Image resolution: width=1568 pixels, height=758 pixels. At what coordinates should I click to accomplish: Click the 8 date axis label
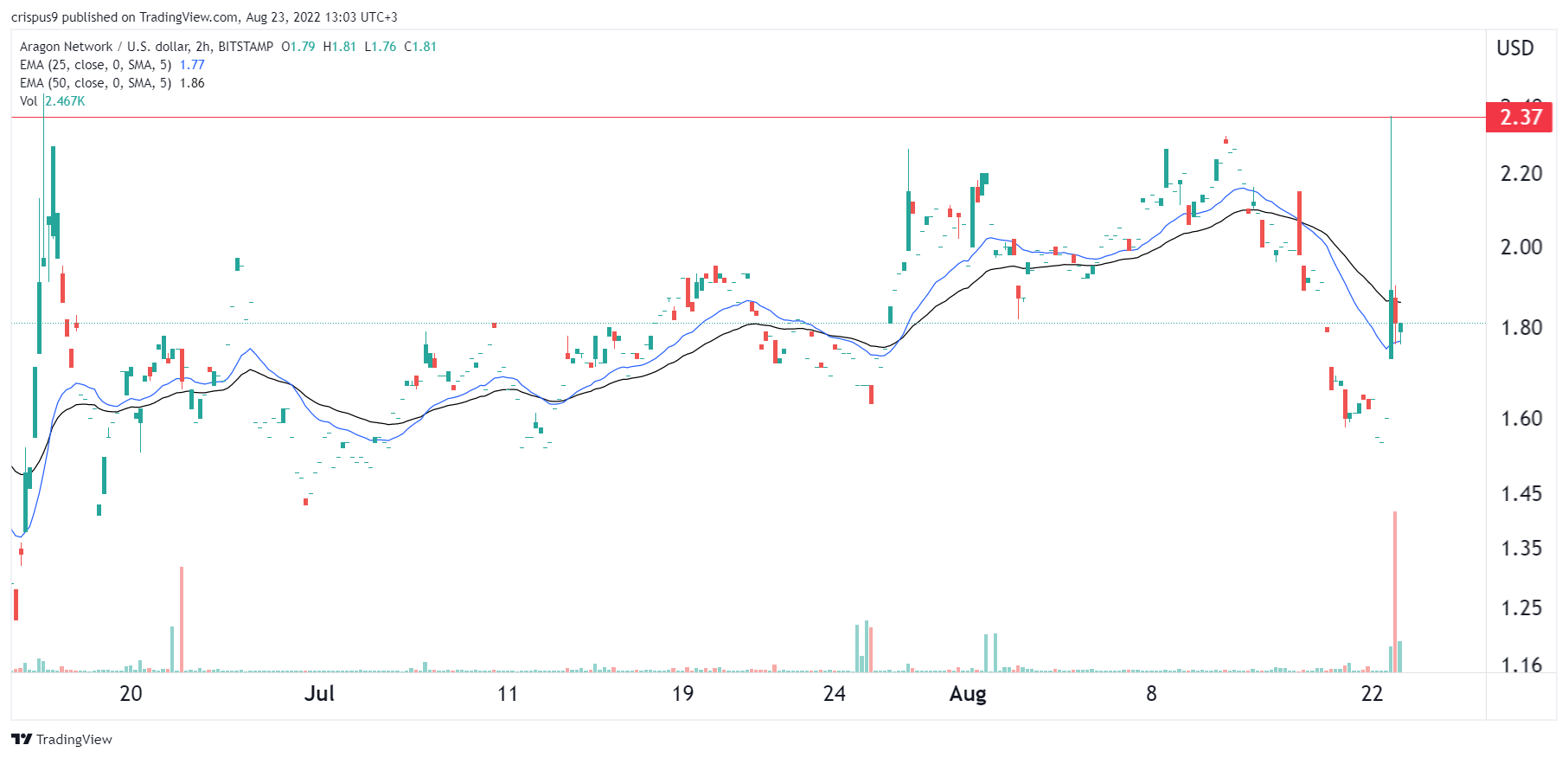click(1151, 694)
